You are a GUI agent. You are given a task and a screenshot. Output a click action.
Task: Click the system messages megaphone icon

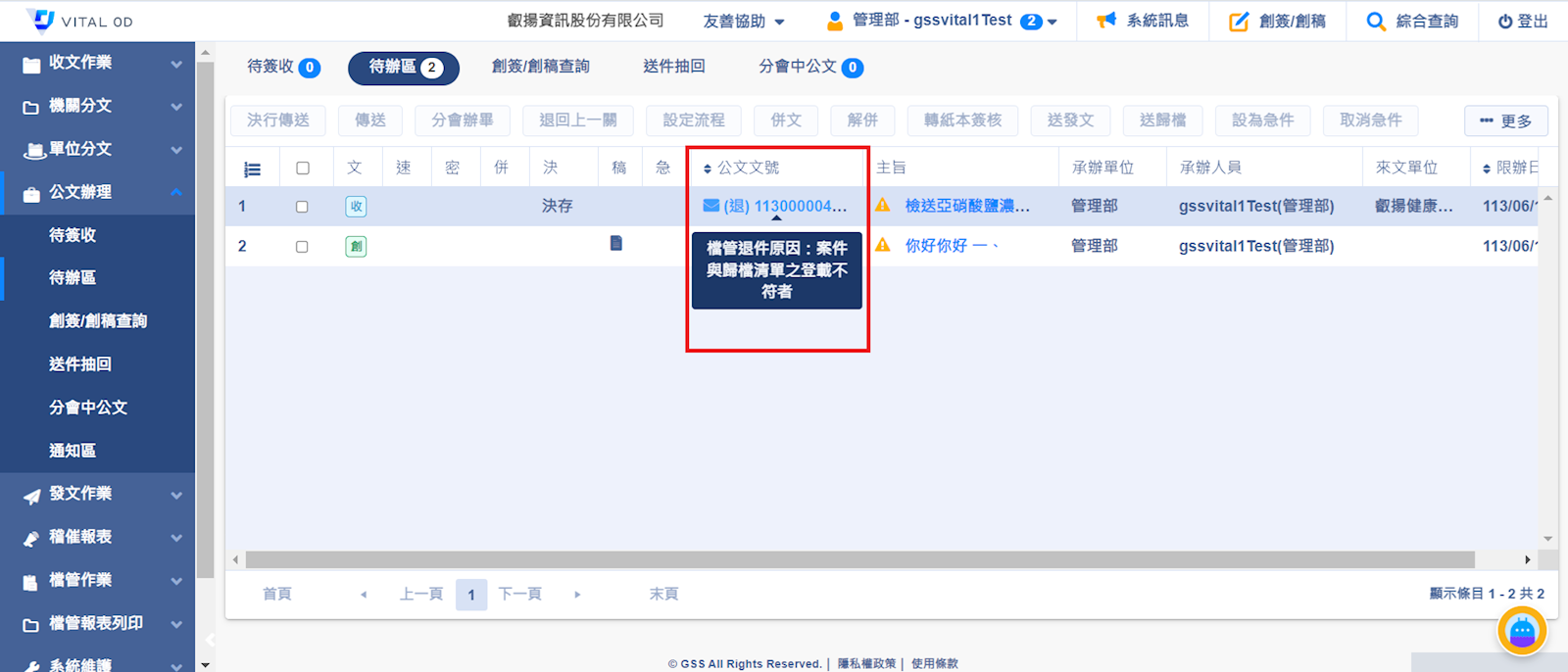pyautogui.click(x=1106, y=21)
